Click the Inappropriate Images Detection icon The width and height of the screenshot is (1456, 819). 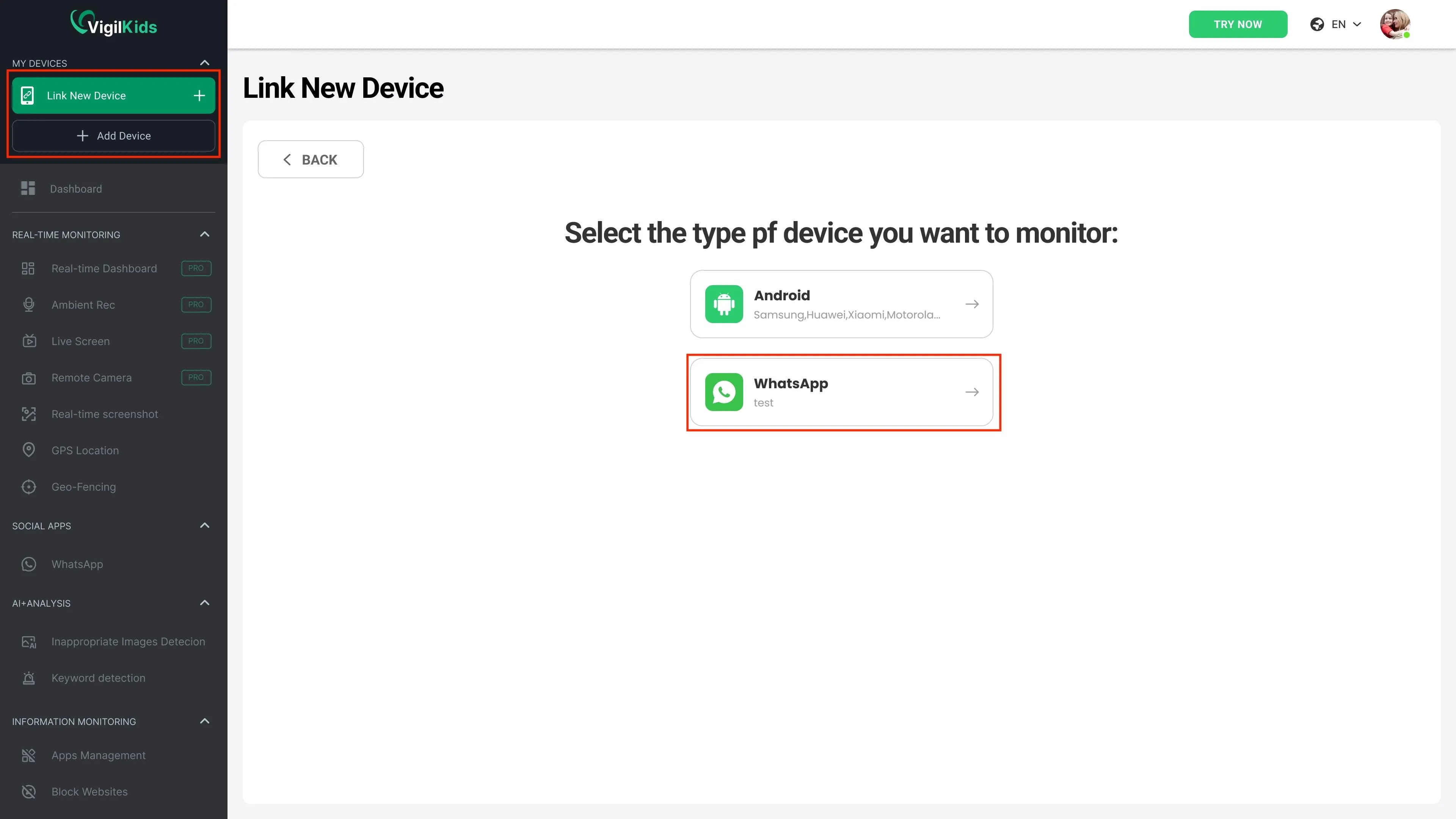28,642
